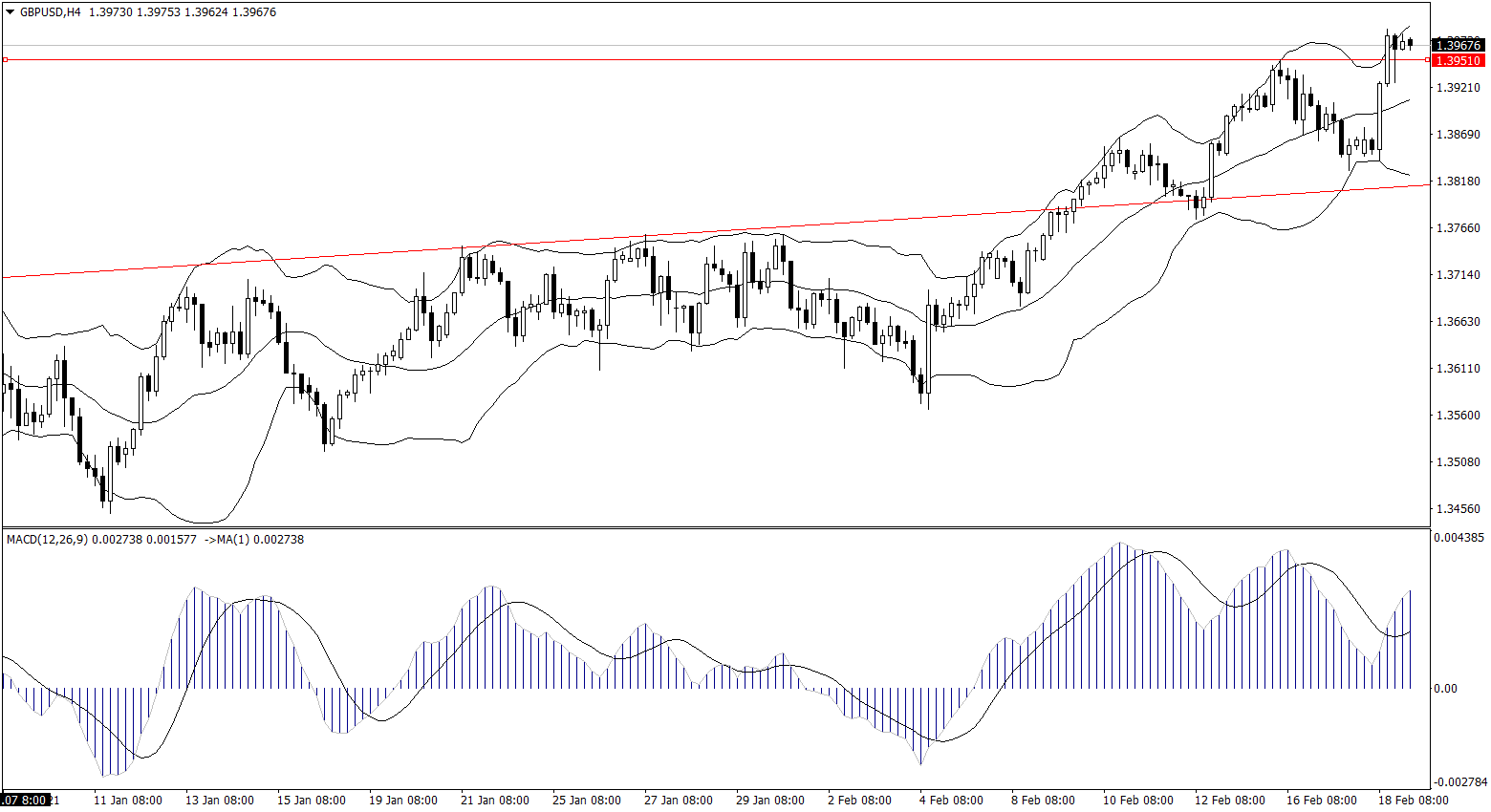Click the 1.34560 price scale label
Image resolution: width=1491 pixels, height=812 pixels.
(1459, 509)
